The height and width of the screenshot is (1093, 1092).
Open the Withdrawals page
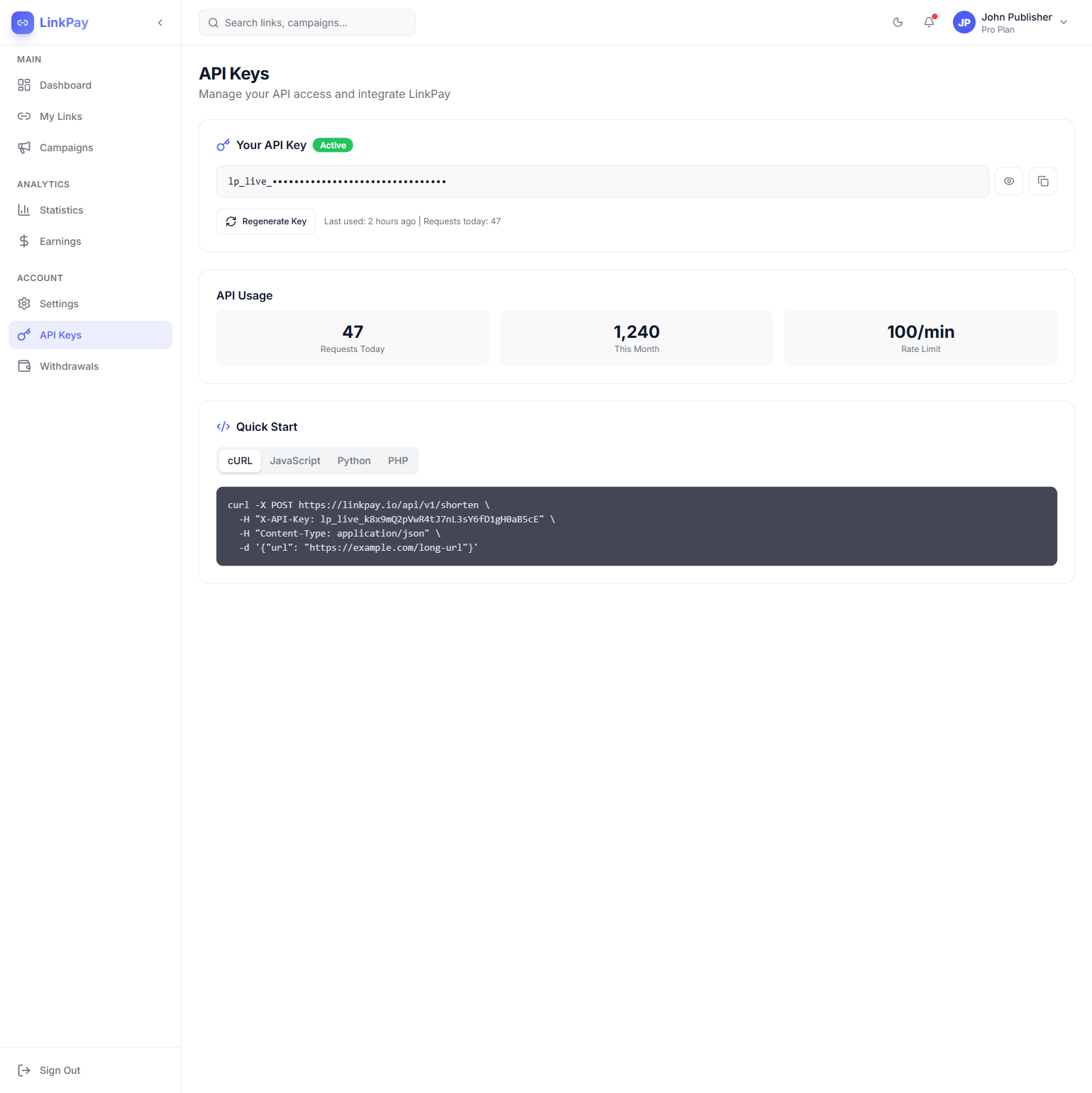coord(90,366)
